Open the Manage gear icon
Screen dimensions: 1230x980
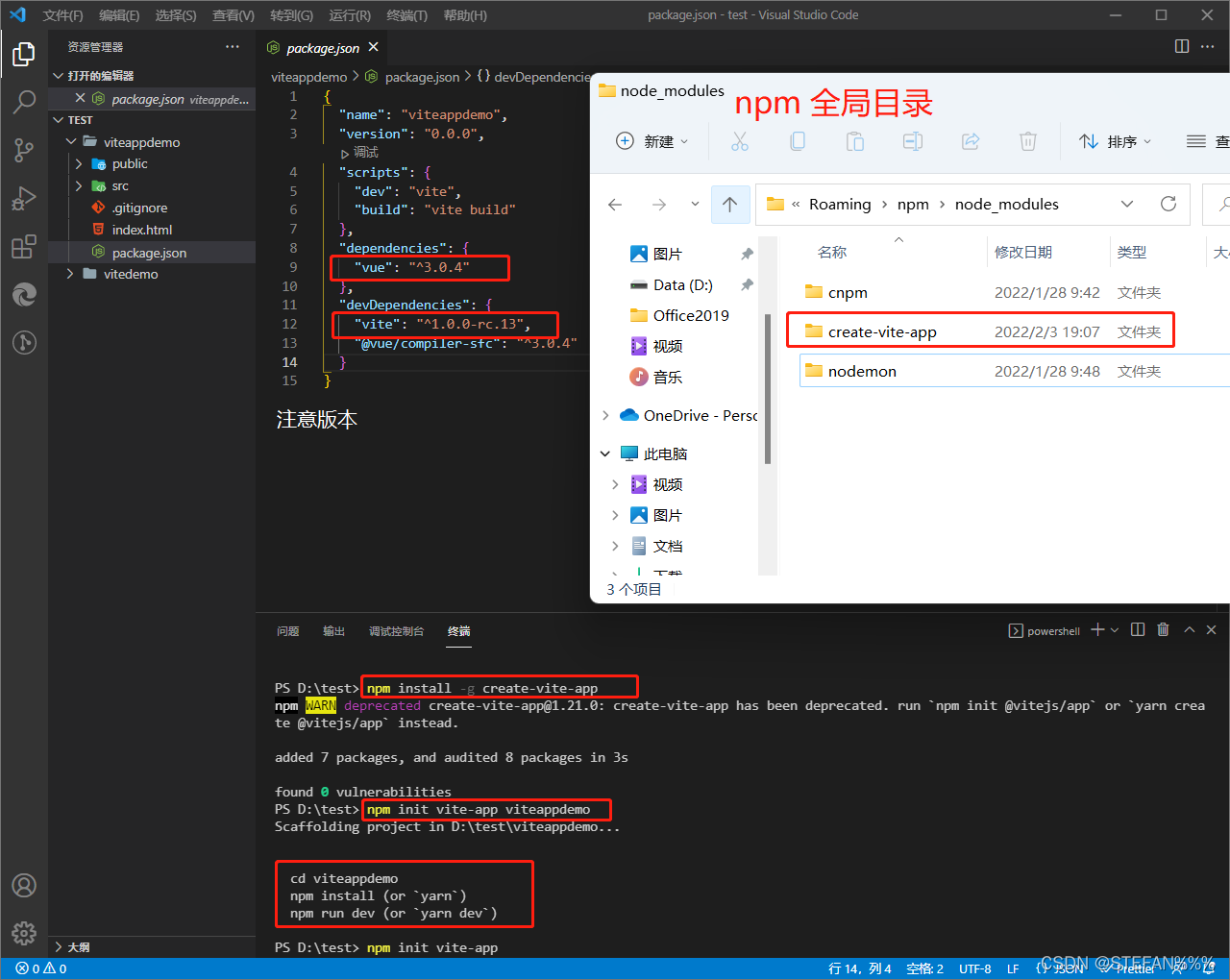click(24, 932)
